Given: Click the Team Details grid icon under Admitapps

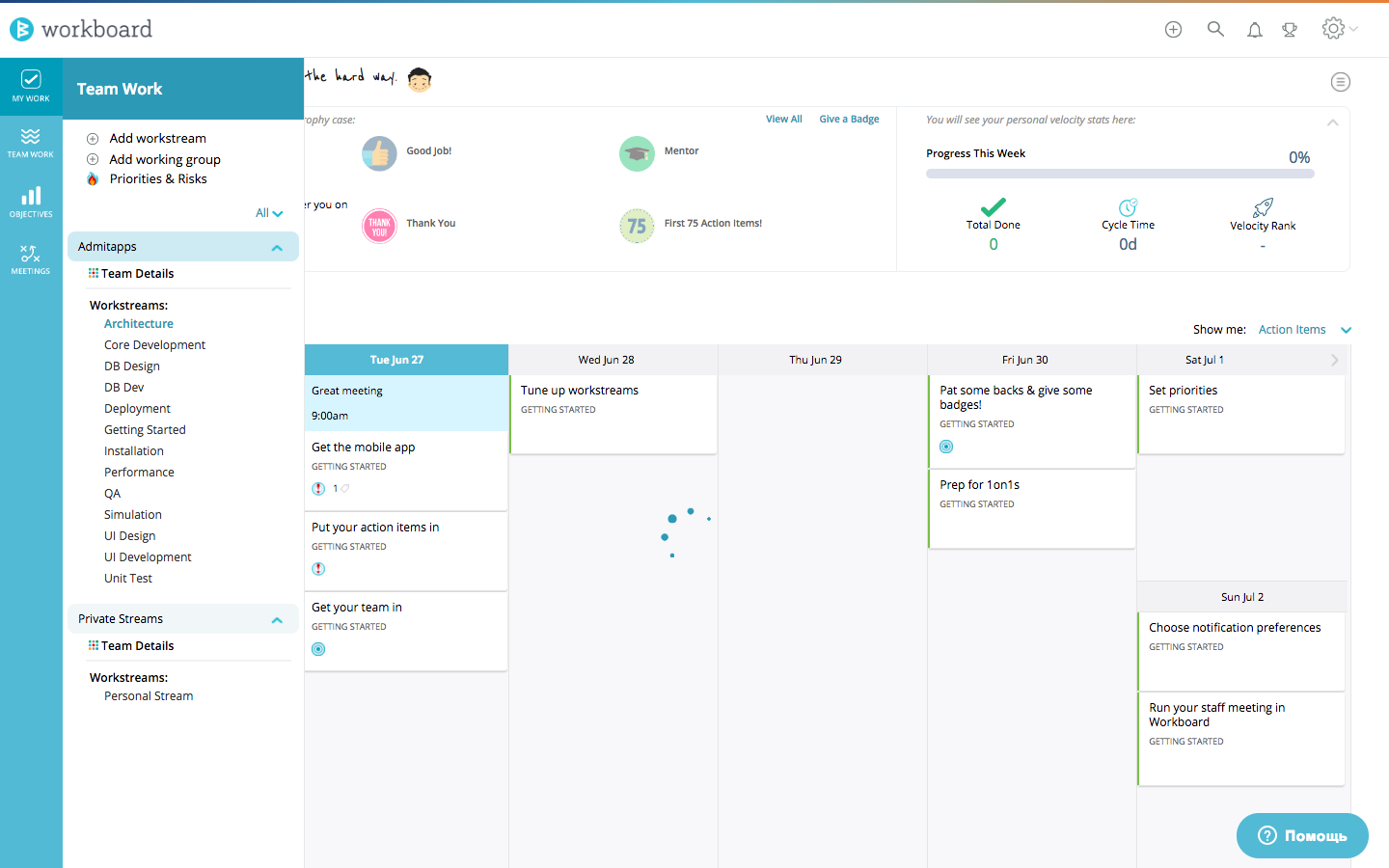Looking at the screenshot, I should (94, 273).
